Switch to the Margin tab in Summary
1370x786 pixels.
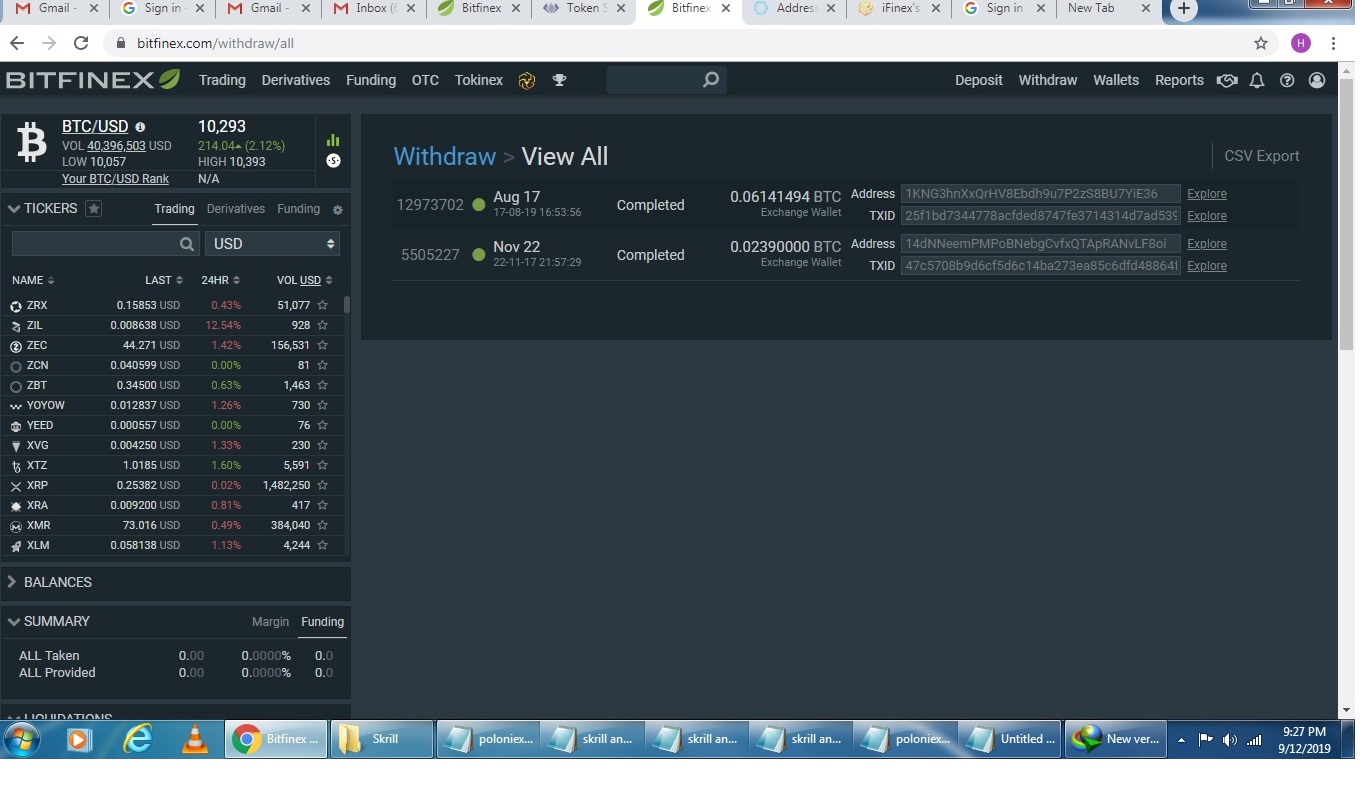pos(270,622)
